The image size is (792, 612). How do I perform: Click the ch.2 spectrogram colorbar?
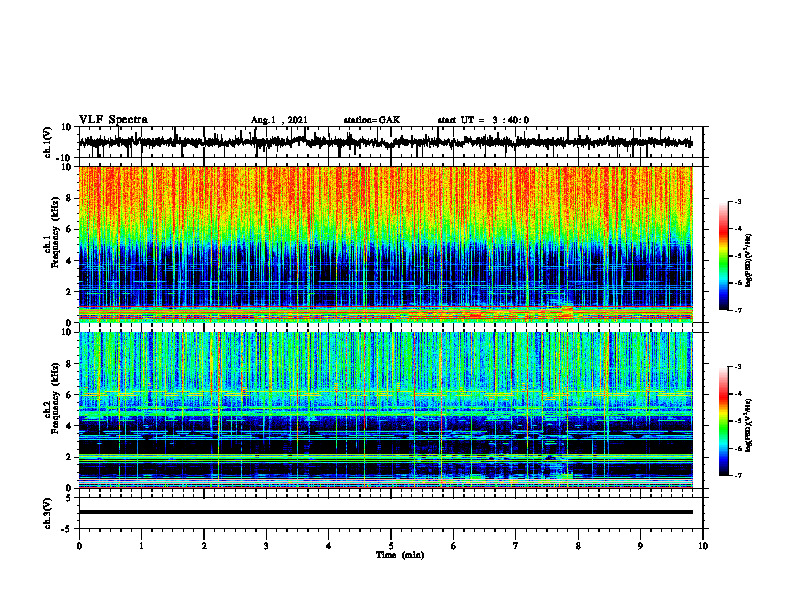723,421
